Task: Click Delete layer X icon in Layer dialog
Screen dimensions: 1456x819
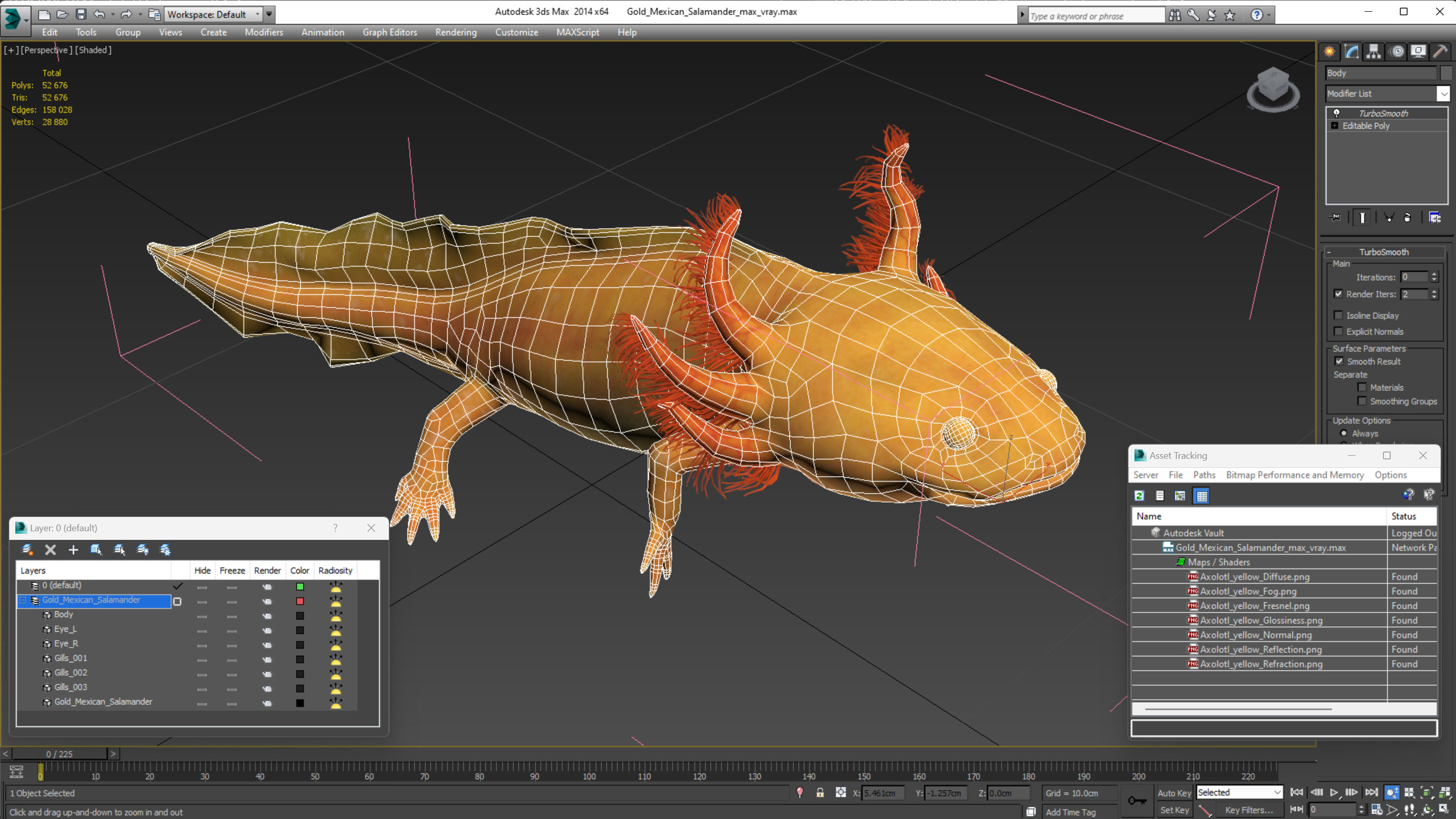Action: point(51,550)
